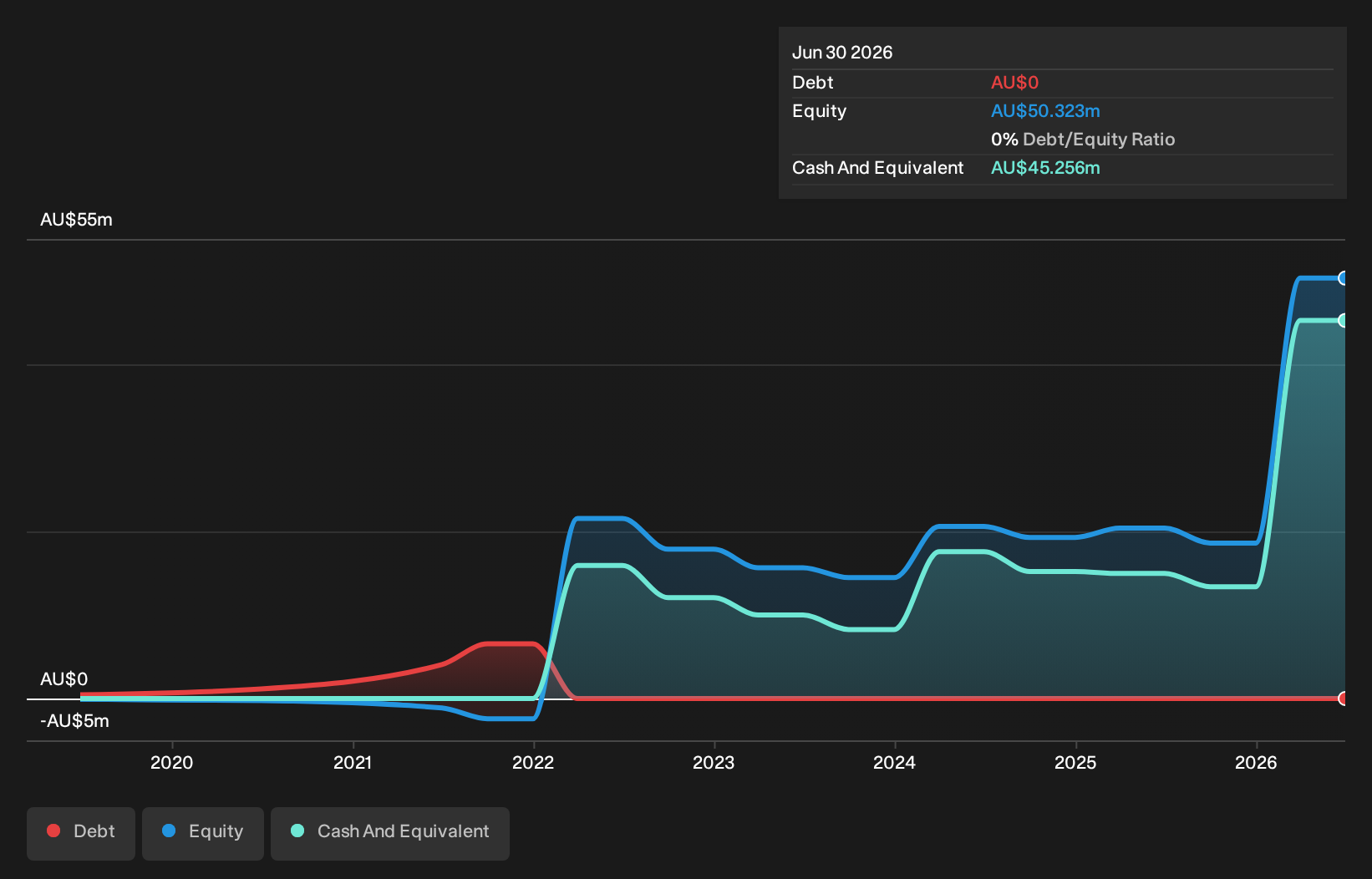Click the 2022 x-axis label
The height and width of the screenshot is (879, 1372).
click(x=533, y=762)
